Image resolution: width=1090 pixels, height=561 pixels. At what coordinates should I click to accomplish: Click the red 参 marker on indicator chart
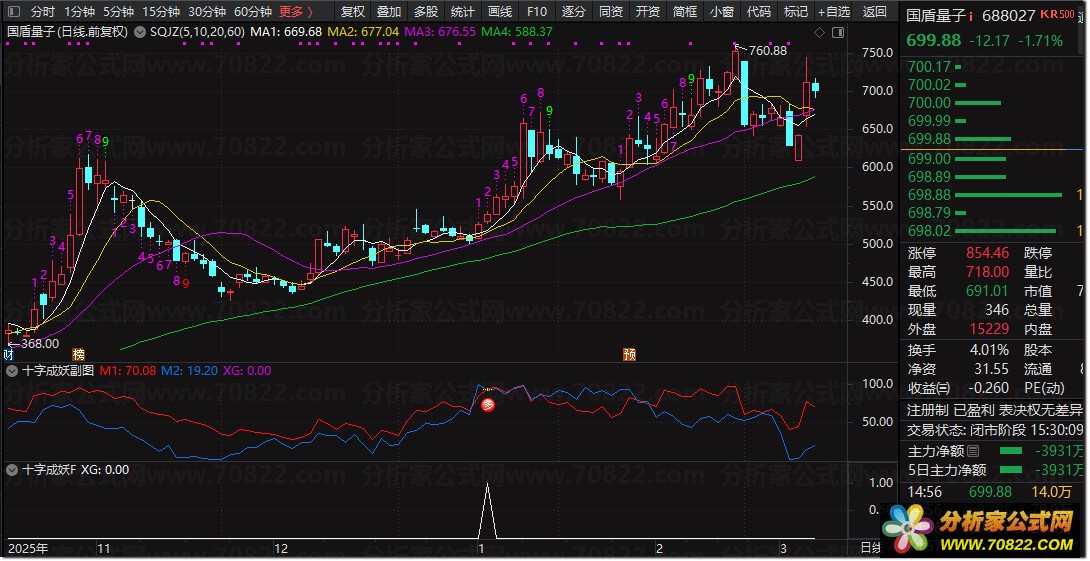click(489, 405)
